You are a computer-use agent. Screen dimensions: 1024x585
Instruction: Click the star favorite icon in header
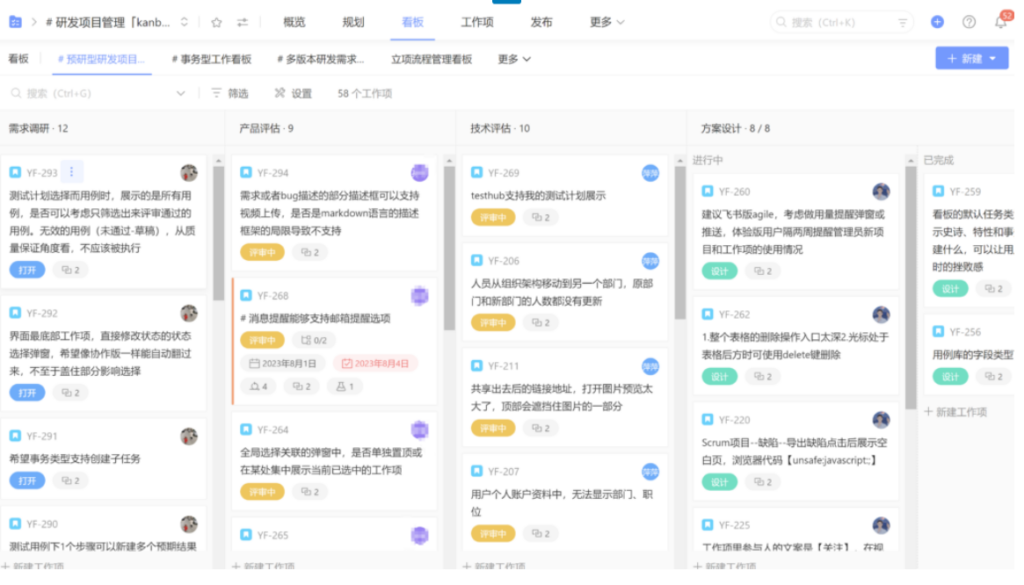click(x=217, y=22)
